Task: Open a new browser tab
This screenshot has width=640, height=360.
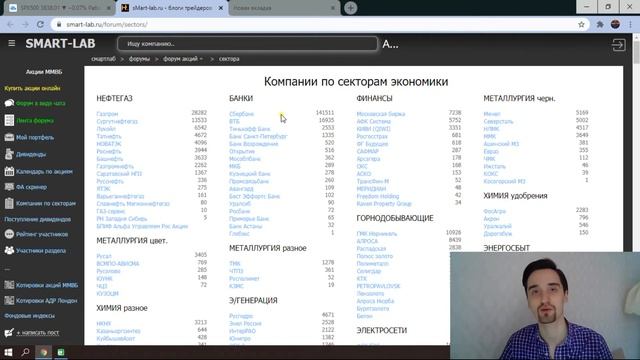Action: point(350,8)
